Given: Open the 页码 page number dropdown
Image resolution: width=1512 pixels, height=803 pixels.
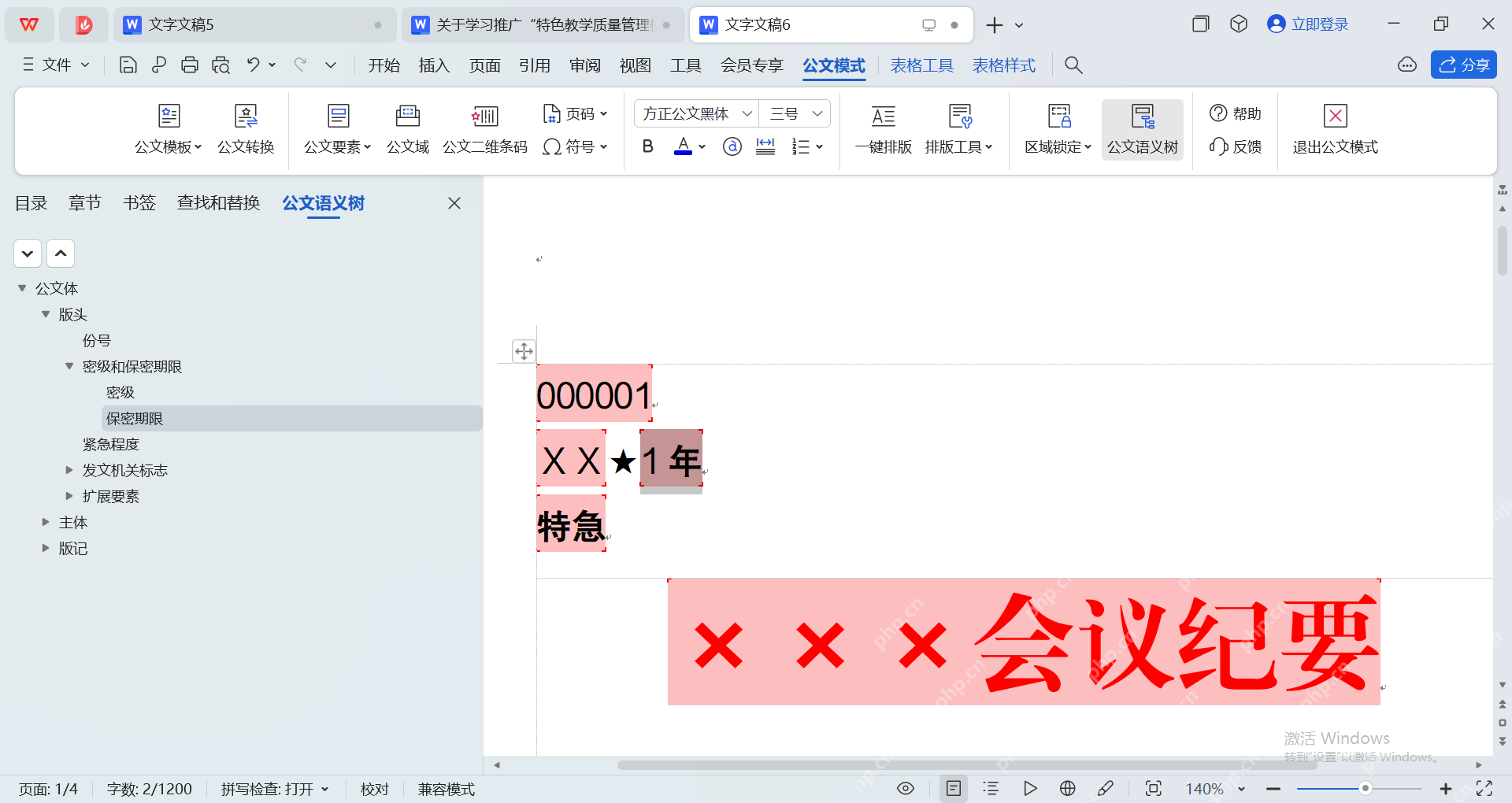Looking at the screenshot, I should [576, 114].
